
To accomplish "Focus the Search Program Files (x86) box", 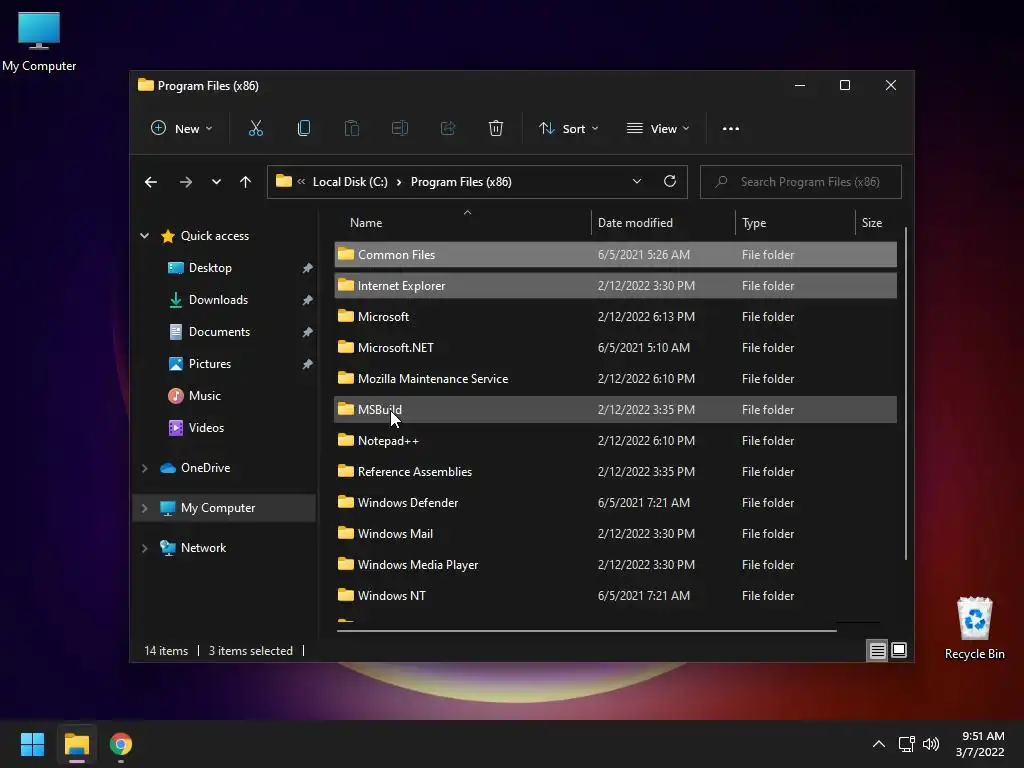I will point(801,182).
